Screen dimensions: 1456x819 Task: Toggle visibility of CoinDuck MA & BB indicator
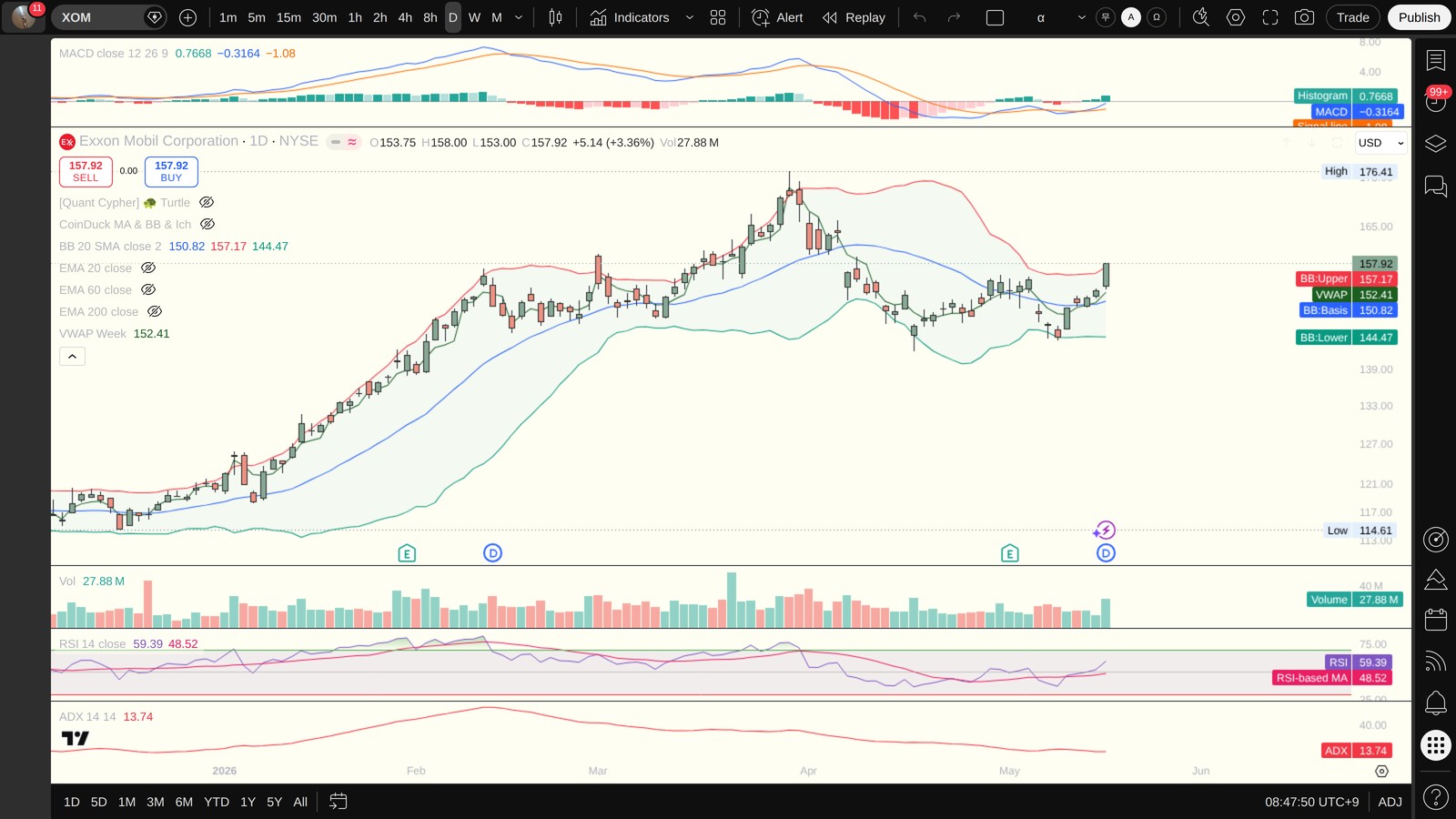pos(207,224)
